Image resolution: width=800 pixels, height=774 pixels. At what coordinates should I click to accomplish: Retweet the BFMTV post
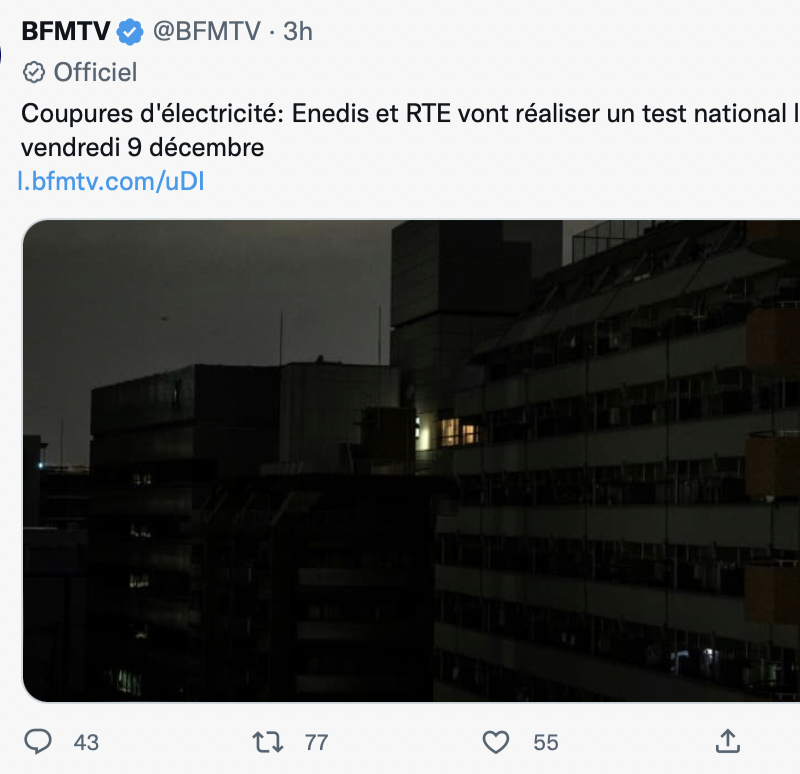(267, 741)
